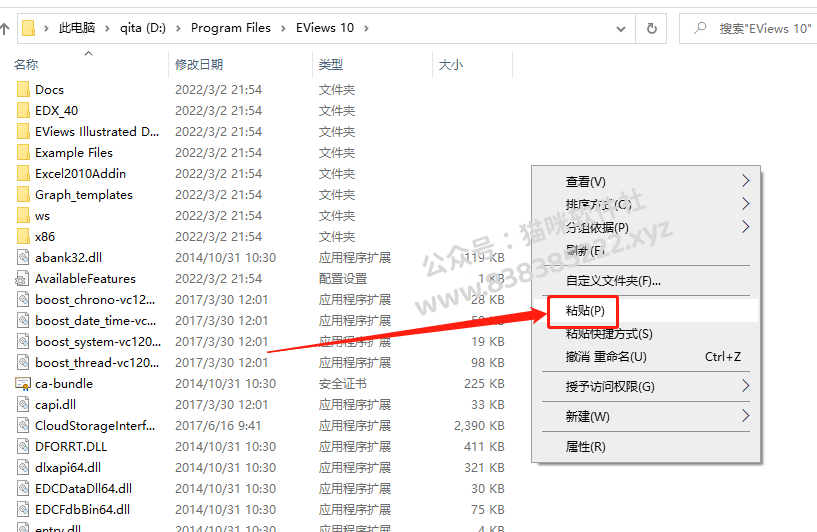Navigate to Program Files in breadcrumb
Viewport: 817px width, 532px height.
click(x=231, y=28)
